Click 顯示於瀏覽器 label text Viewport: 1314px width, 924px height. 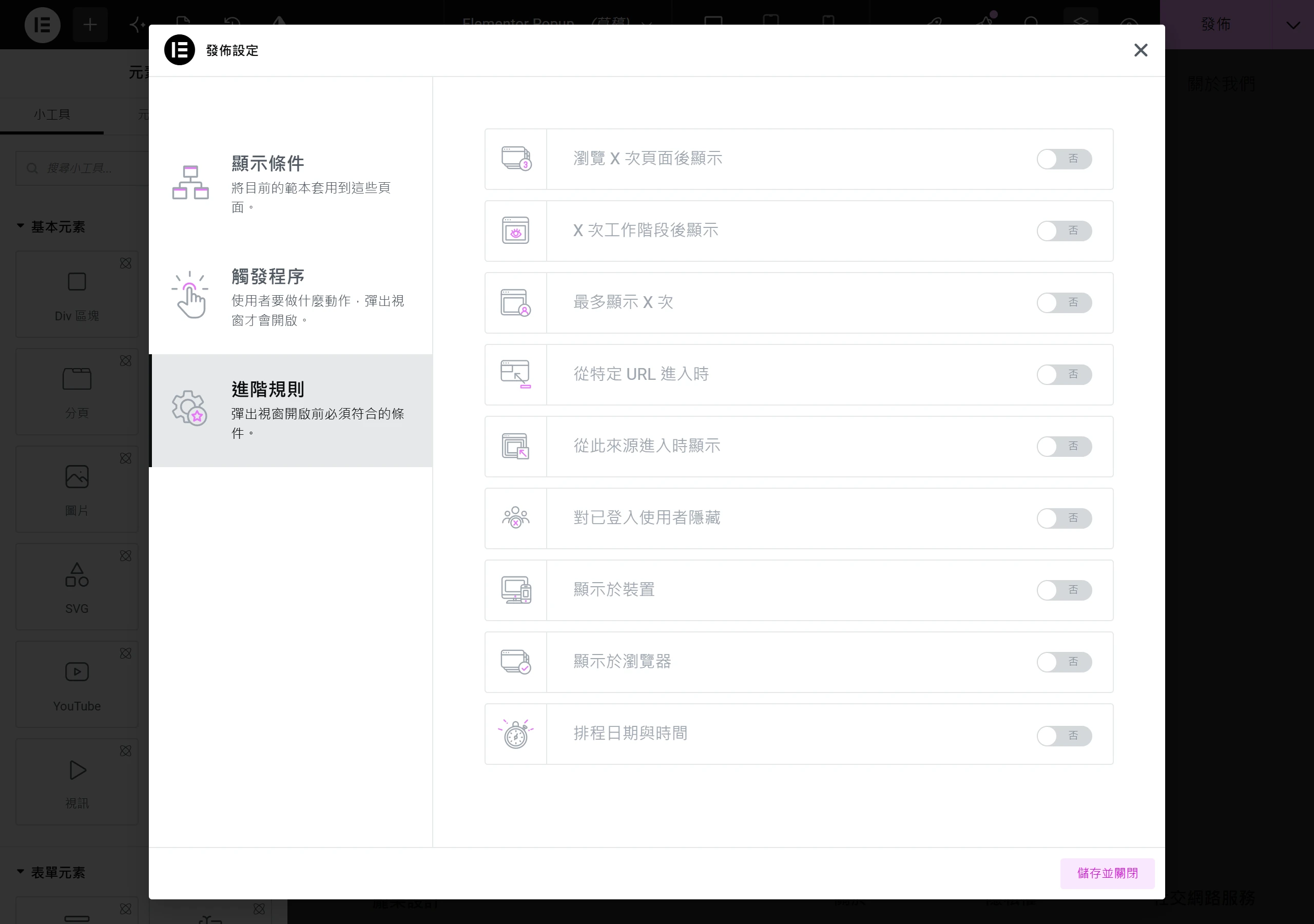(622, 662)
